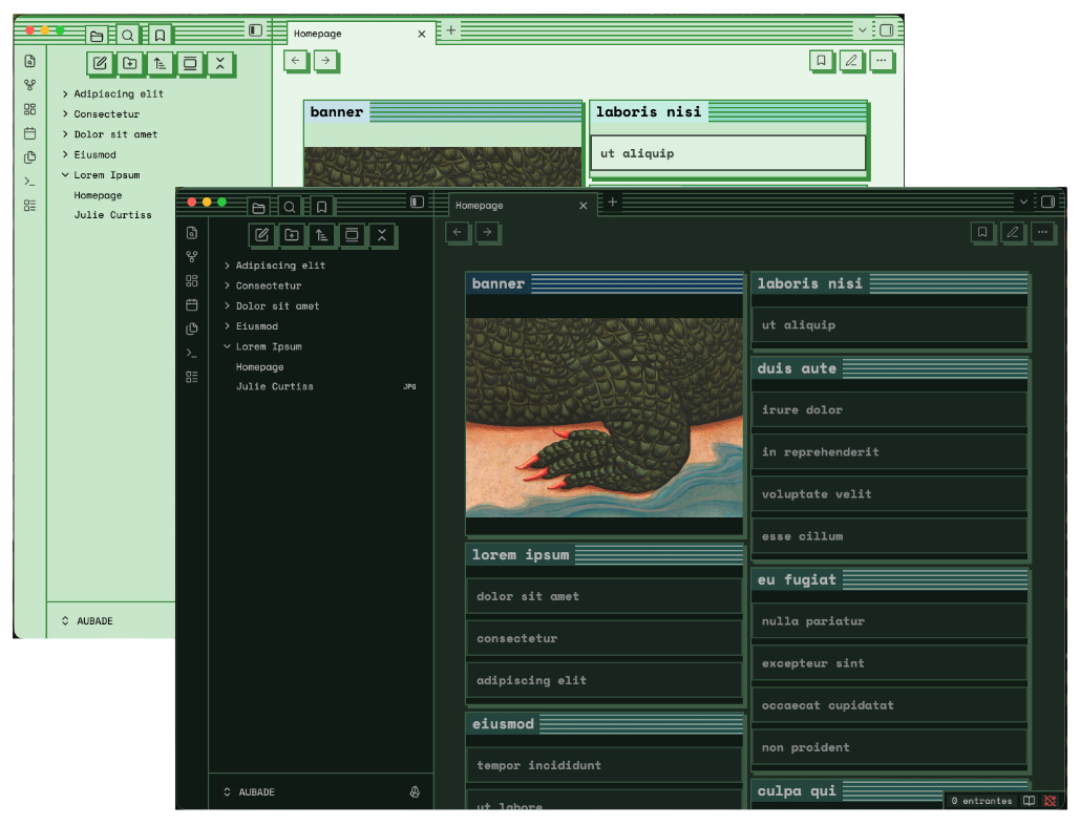
Task: Switch to edit mode in dark window
Action: click(1012, 232)
